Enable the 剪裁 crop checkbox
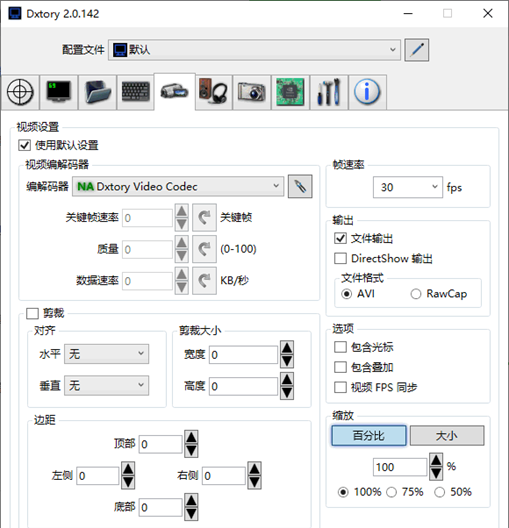Screen dimensions: 509x528 32,313
